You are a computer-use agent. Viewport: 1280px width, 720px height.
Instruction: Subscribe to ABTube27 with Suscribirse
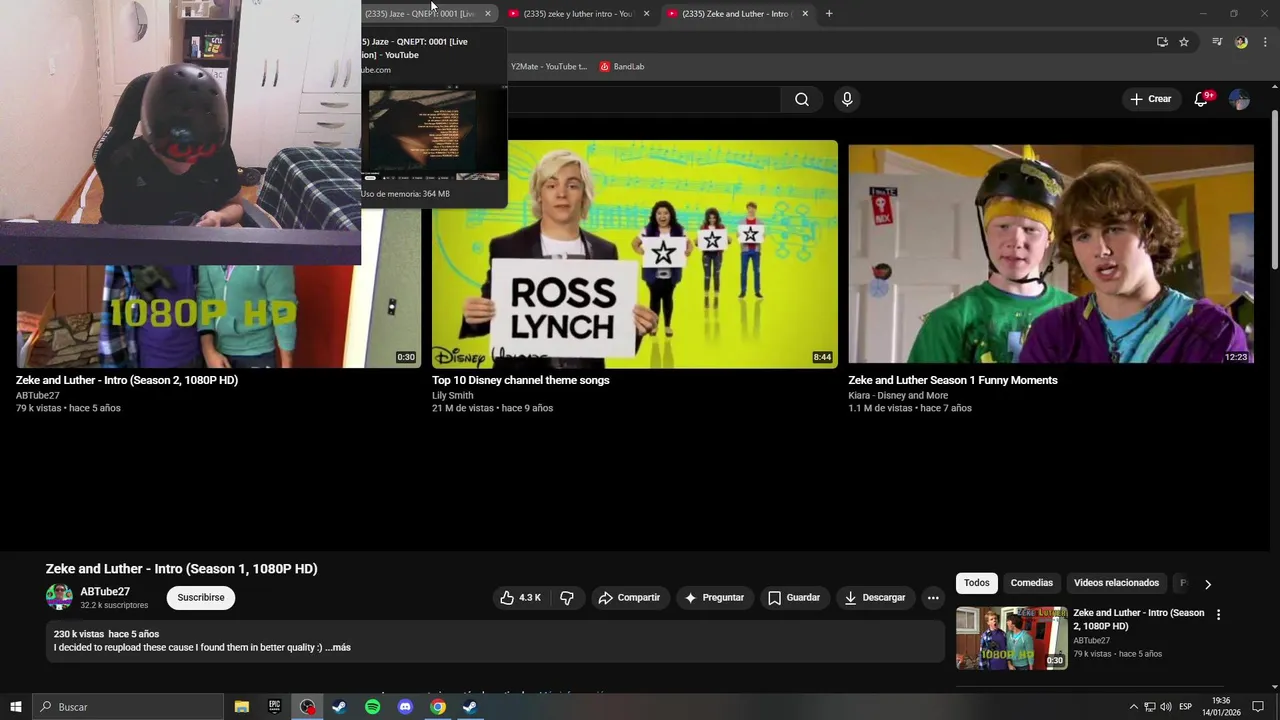(201, 598)
